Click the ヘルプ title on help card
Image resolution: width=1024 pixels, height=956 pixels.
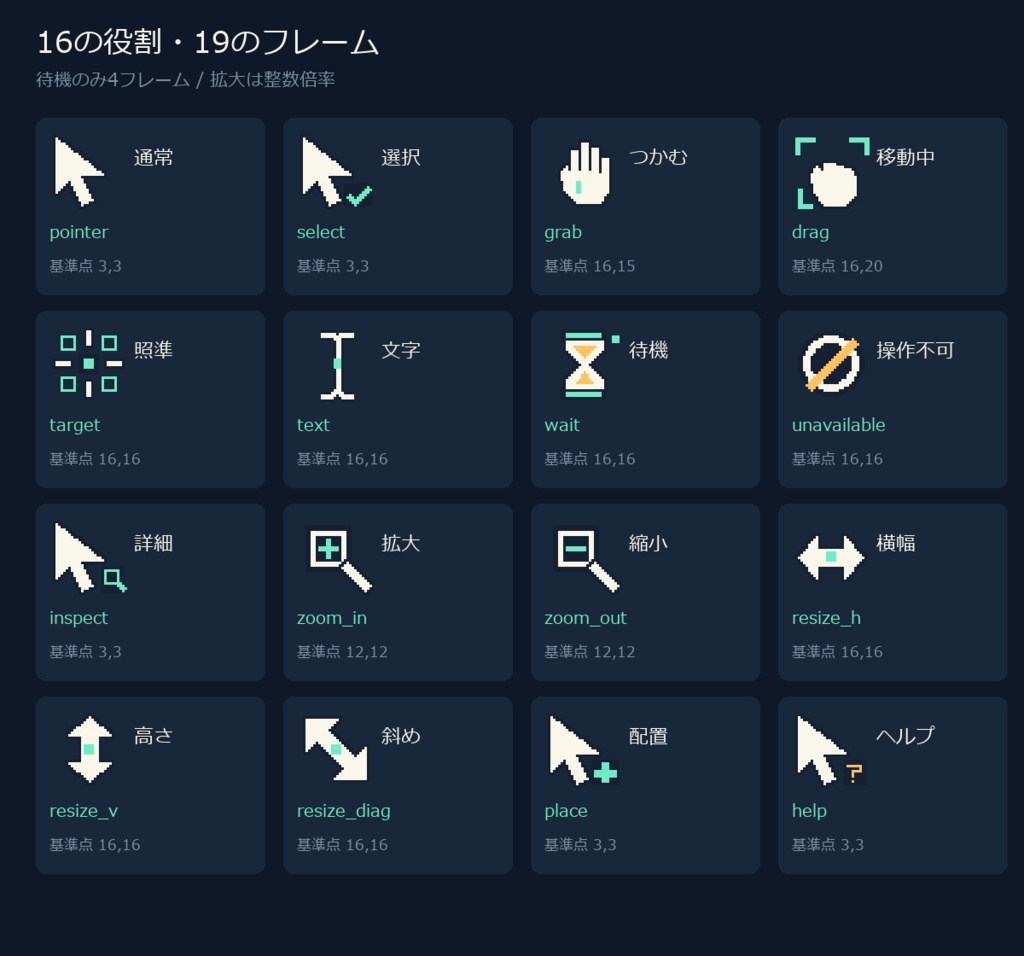point(906,737)
